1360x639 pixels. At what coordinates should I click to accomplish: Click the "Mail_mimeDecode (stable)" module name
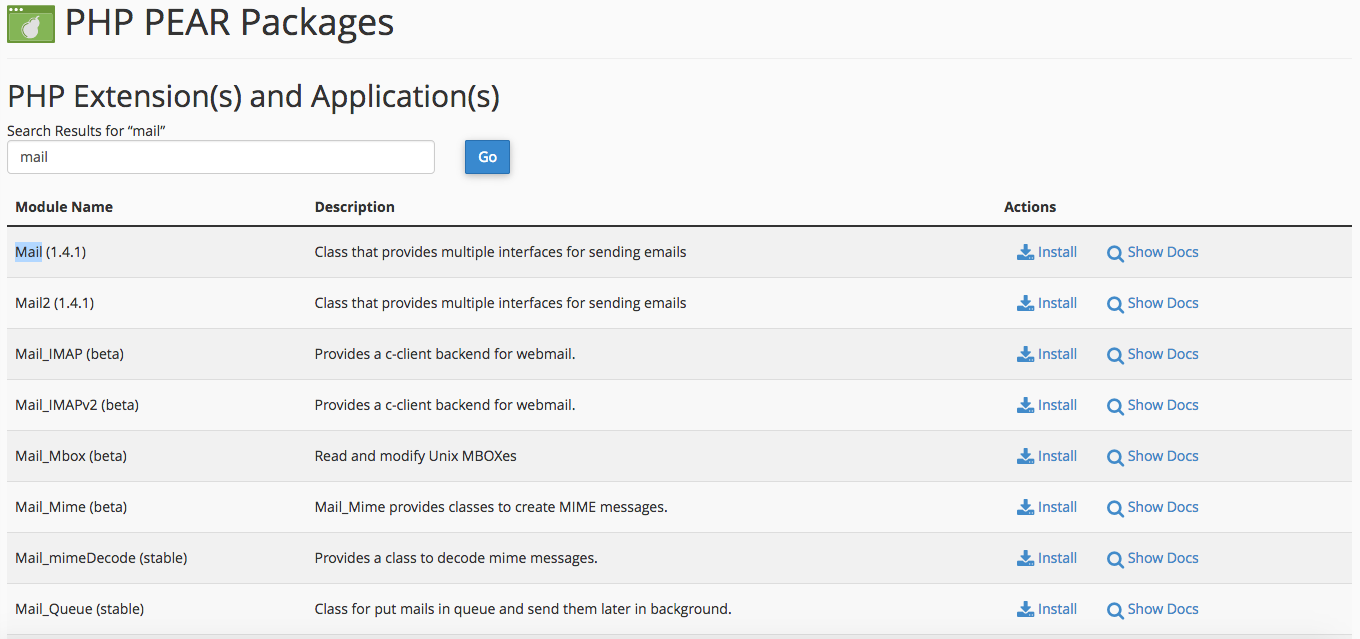pos(101,558)
